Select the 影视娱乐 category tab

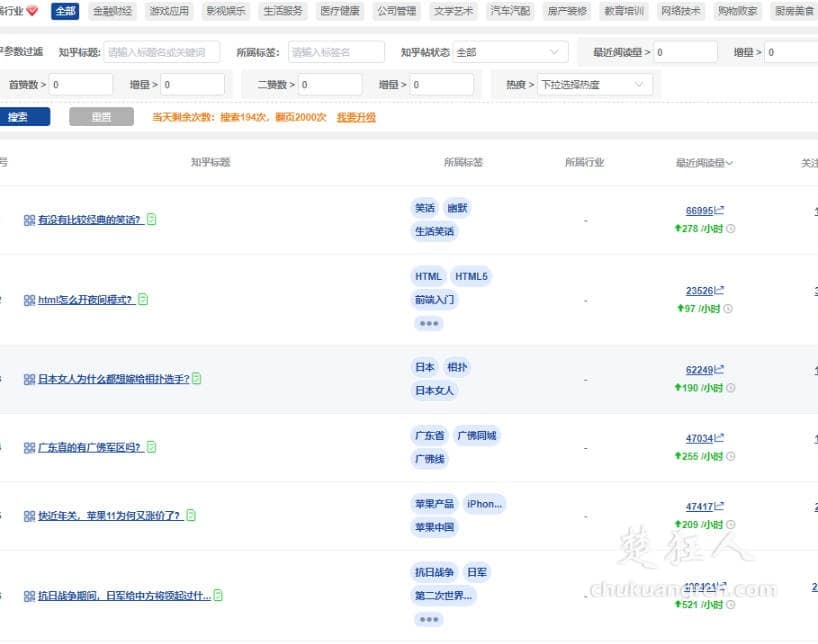click(225, 11)
